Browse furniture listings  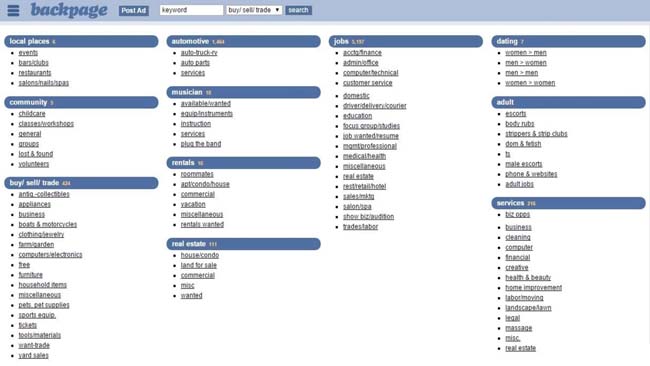point(30,275)
